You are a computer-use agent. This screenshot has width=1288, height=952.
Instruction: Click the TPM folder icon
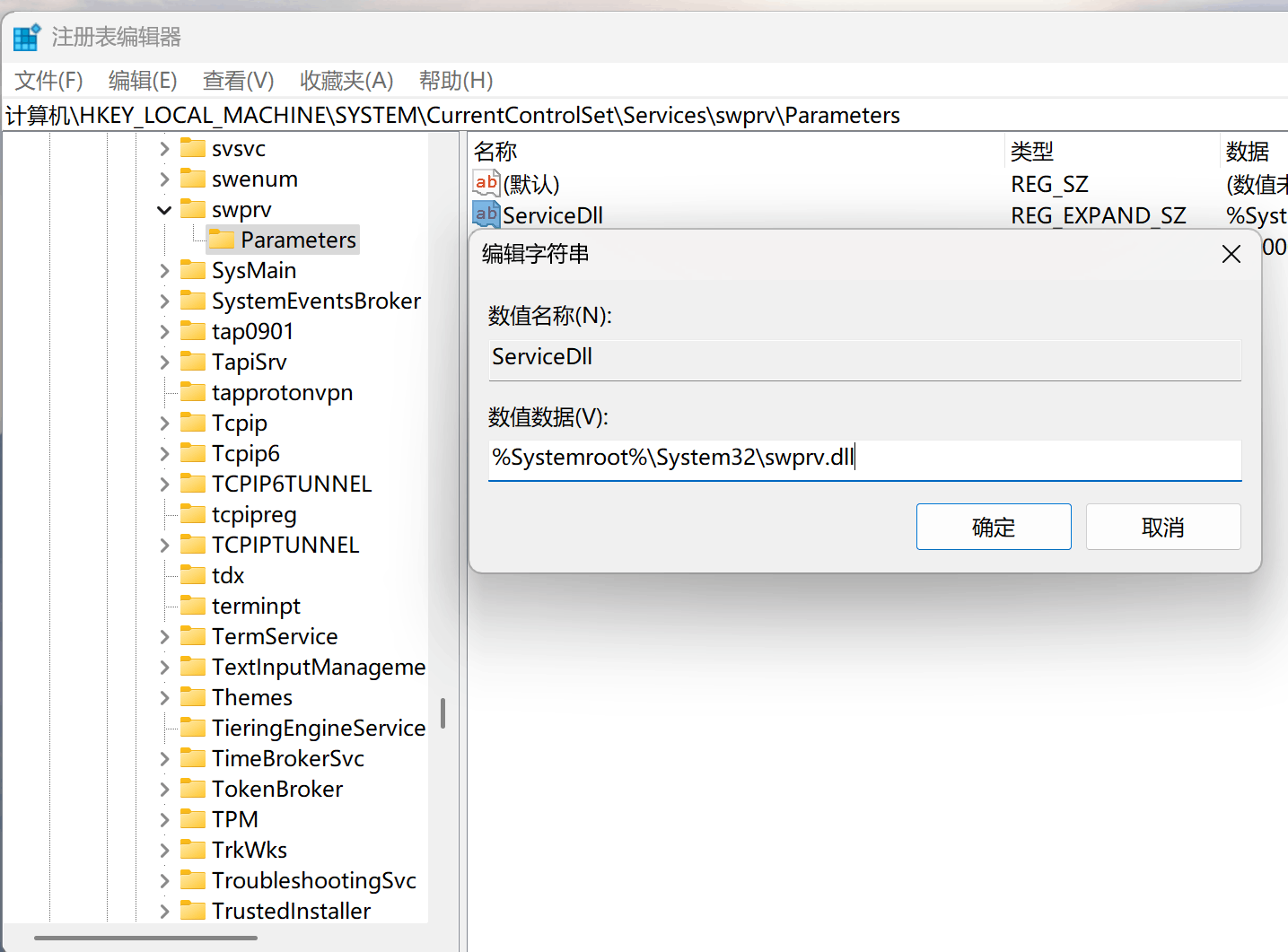(193, 819)
